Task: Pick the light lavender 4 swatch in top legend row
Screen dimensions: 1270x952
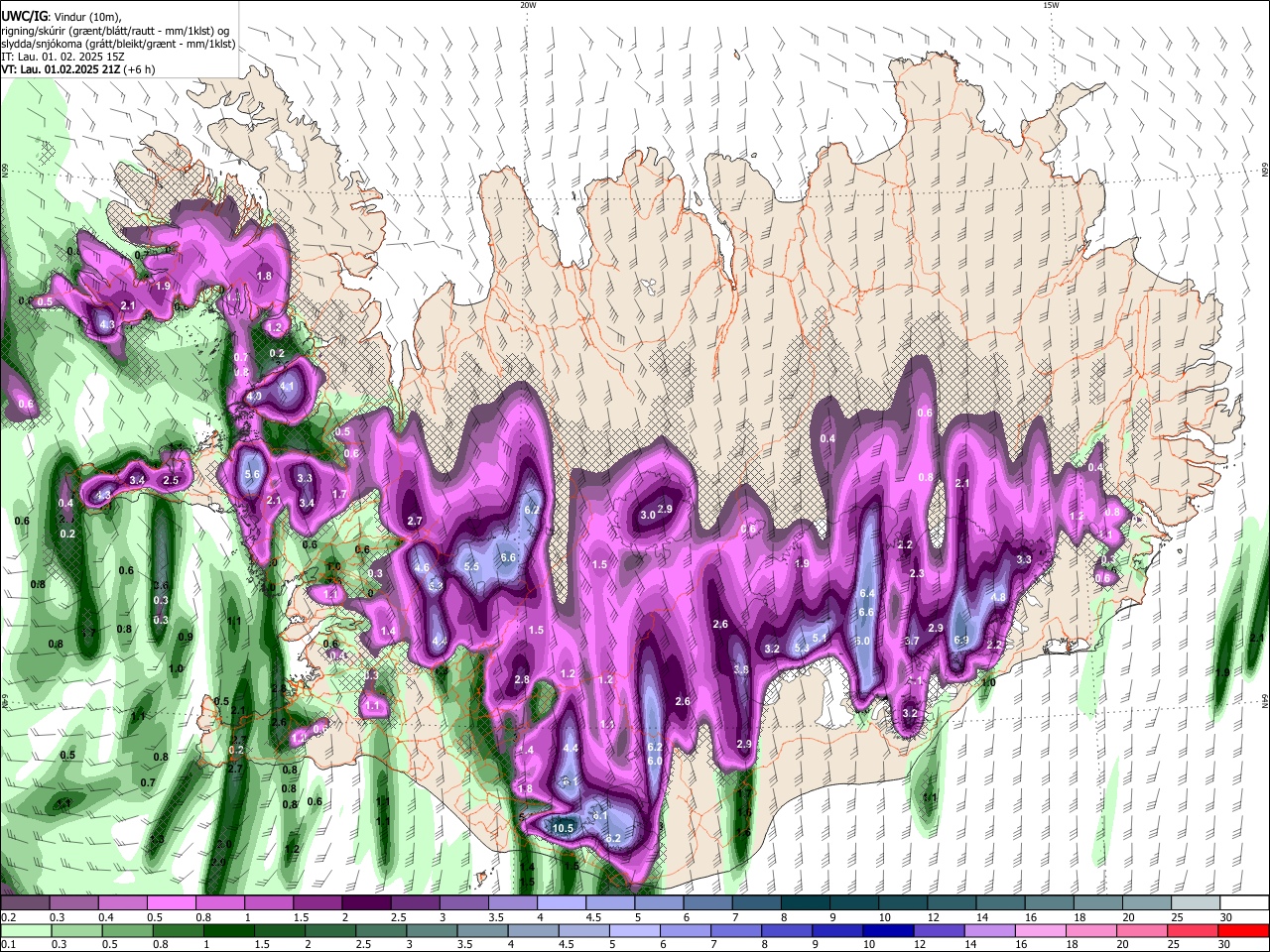Action: [x=562, y=902]
